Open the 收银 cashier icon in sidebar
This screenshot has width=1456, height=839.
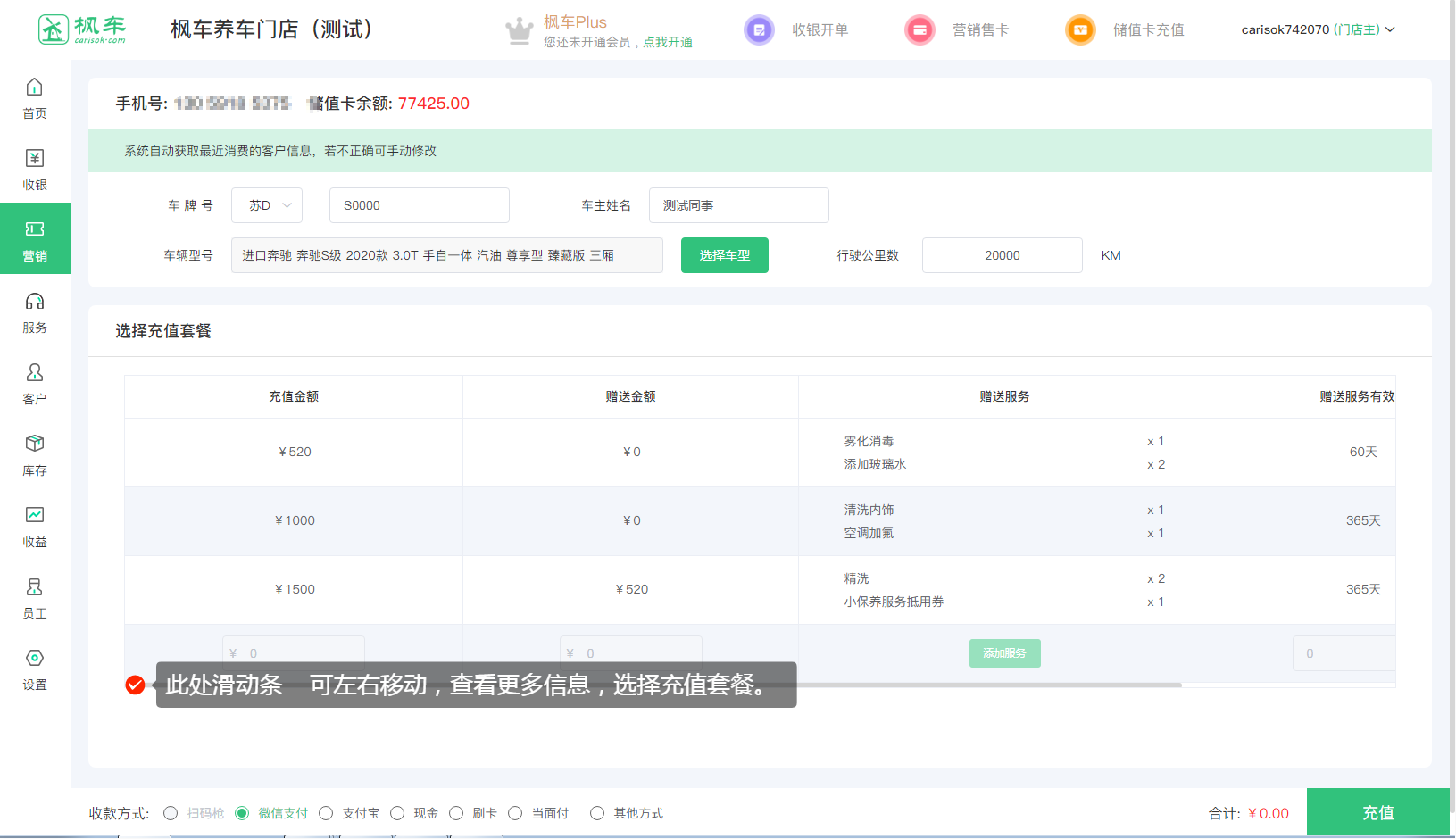tap(34, 159)
